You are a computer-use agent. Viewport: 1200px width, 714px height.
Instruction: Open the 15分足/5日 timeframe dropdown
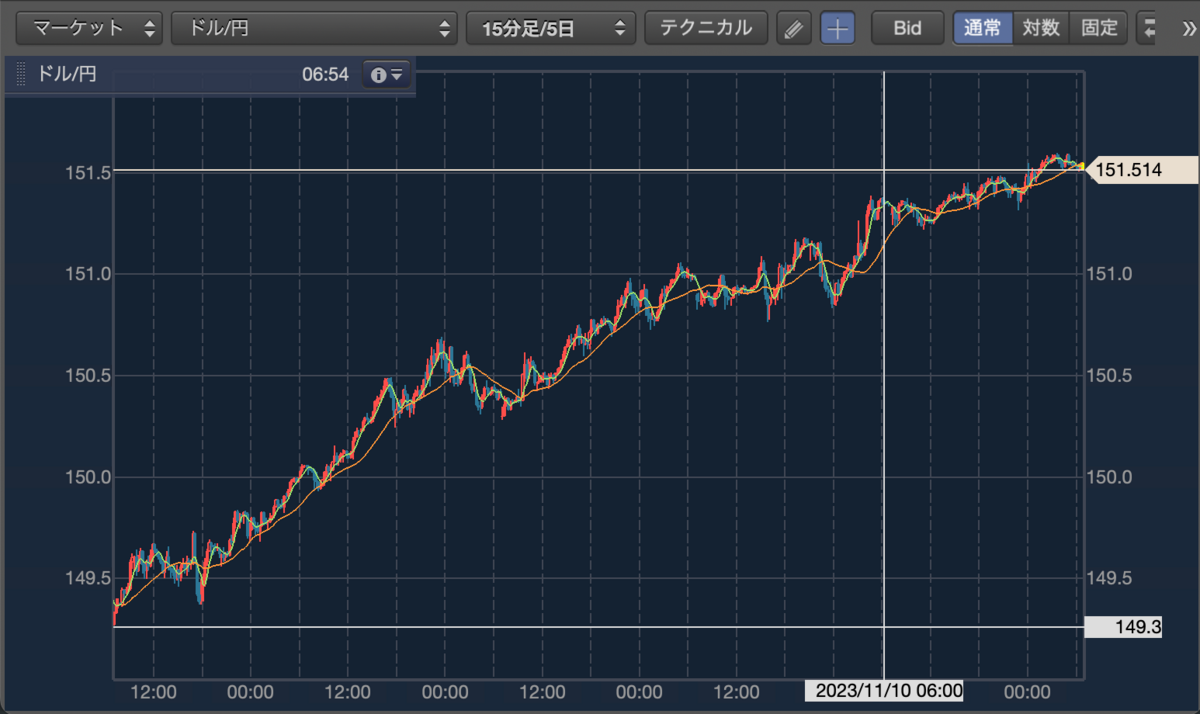tap(551, 28)
